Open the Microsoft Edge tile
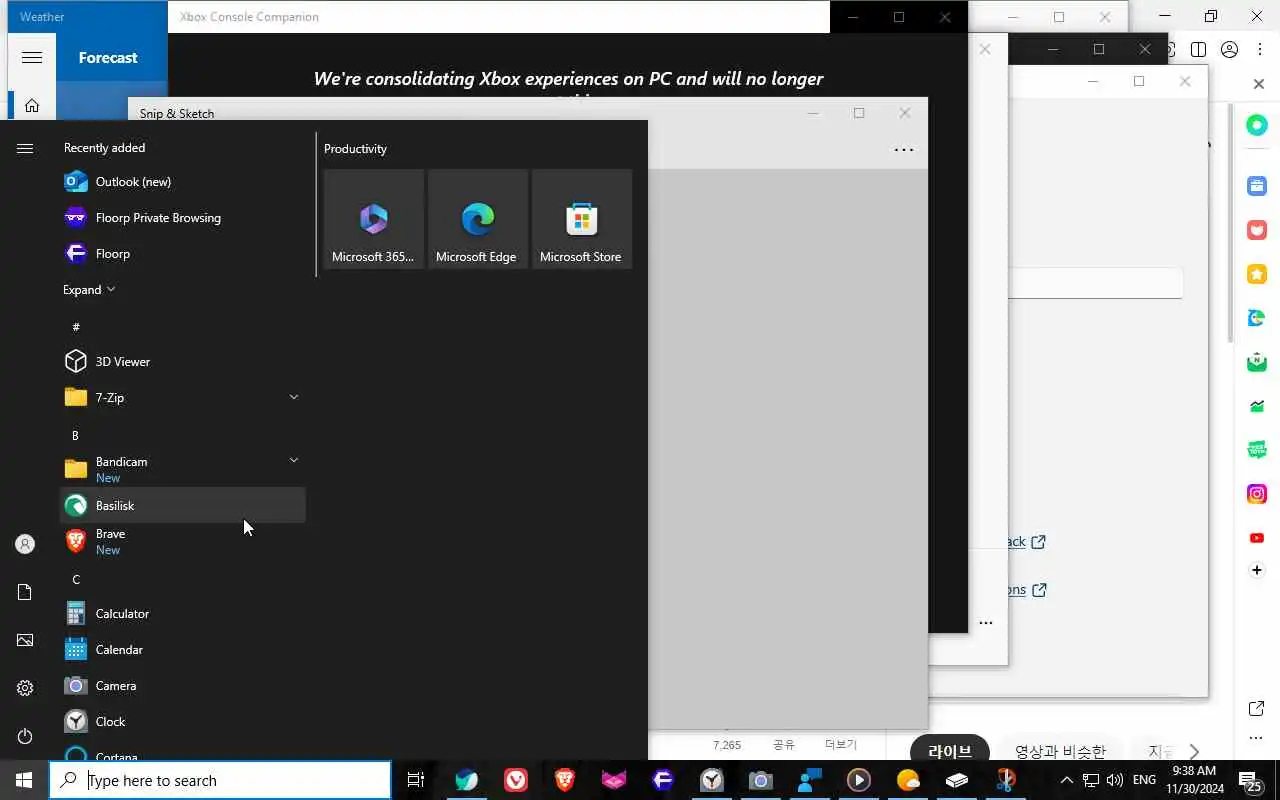 click(478, 219)
